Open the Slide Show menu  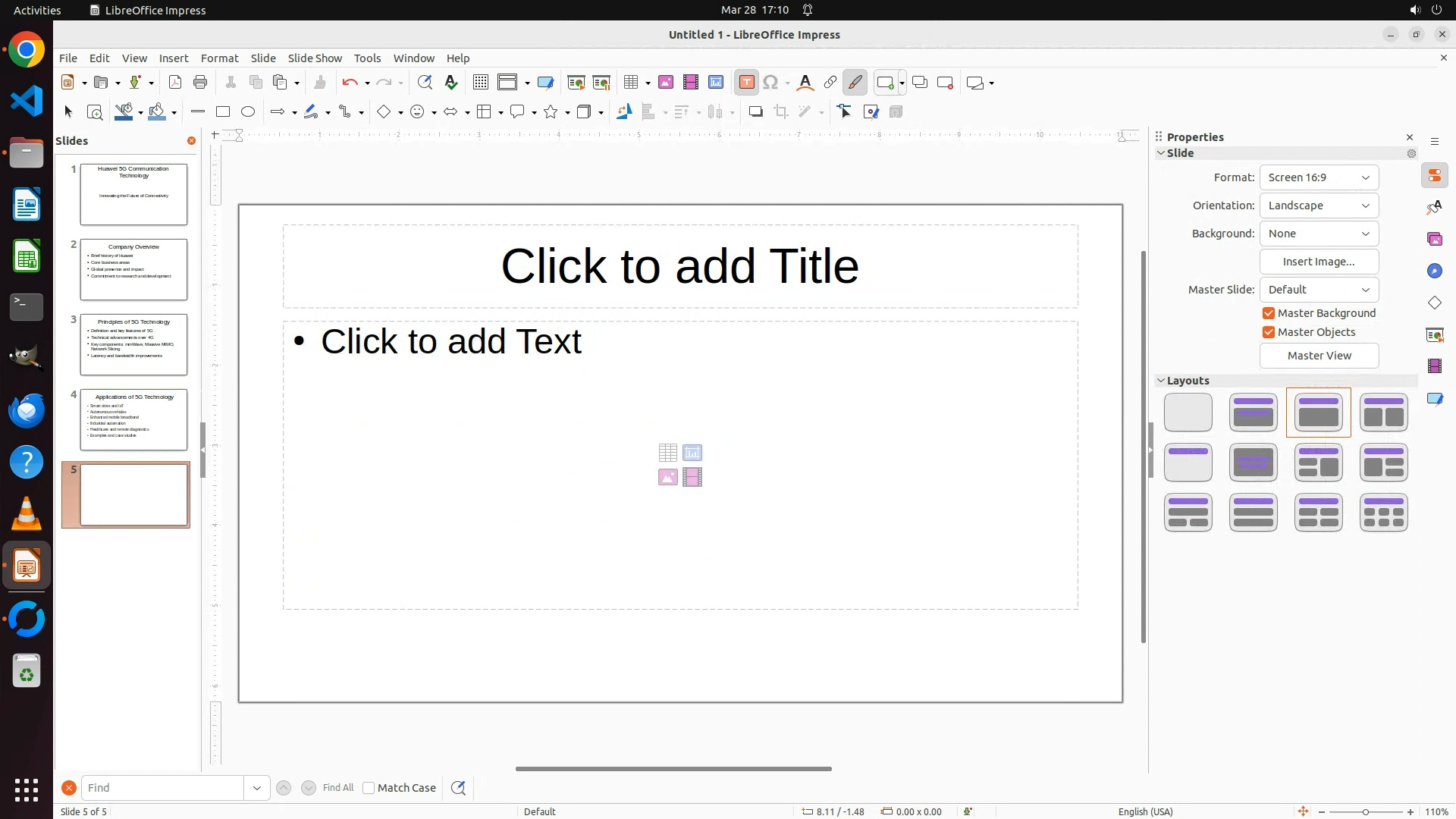point(315,58)
